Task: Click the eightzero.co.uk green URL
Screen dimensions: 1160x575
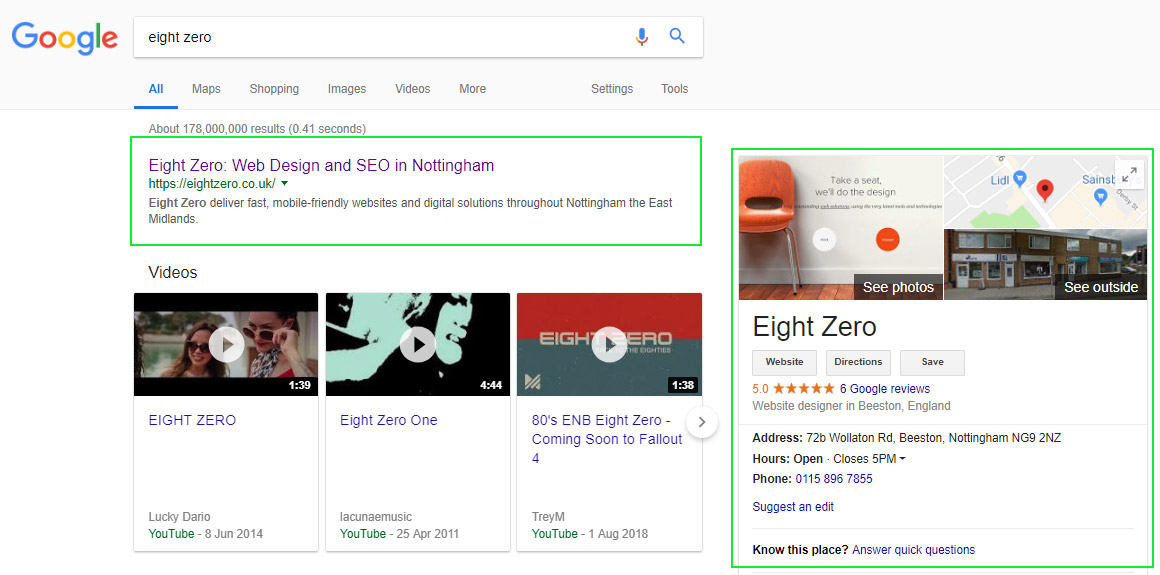Action: (212, 184)
